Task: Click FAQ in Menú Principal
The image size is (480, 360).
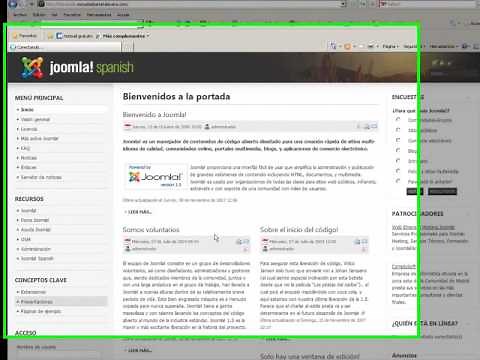Action: tap(25, 148)
